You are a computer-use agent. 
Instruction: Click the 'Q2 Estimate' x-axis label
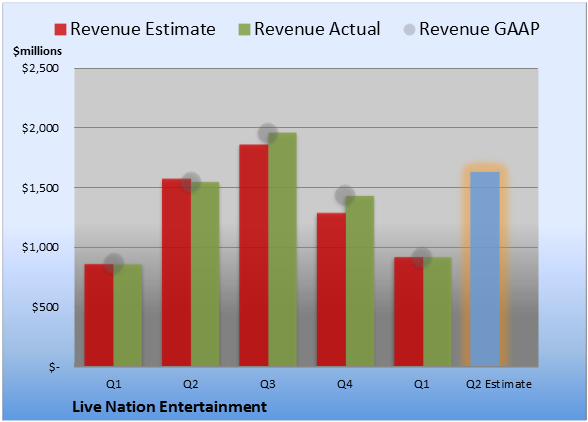[x=499, y=384]
